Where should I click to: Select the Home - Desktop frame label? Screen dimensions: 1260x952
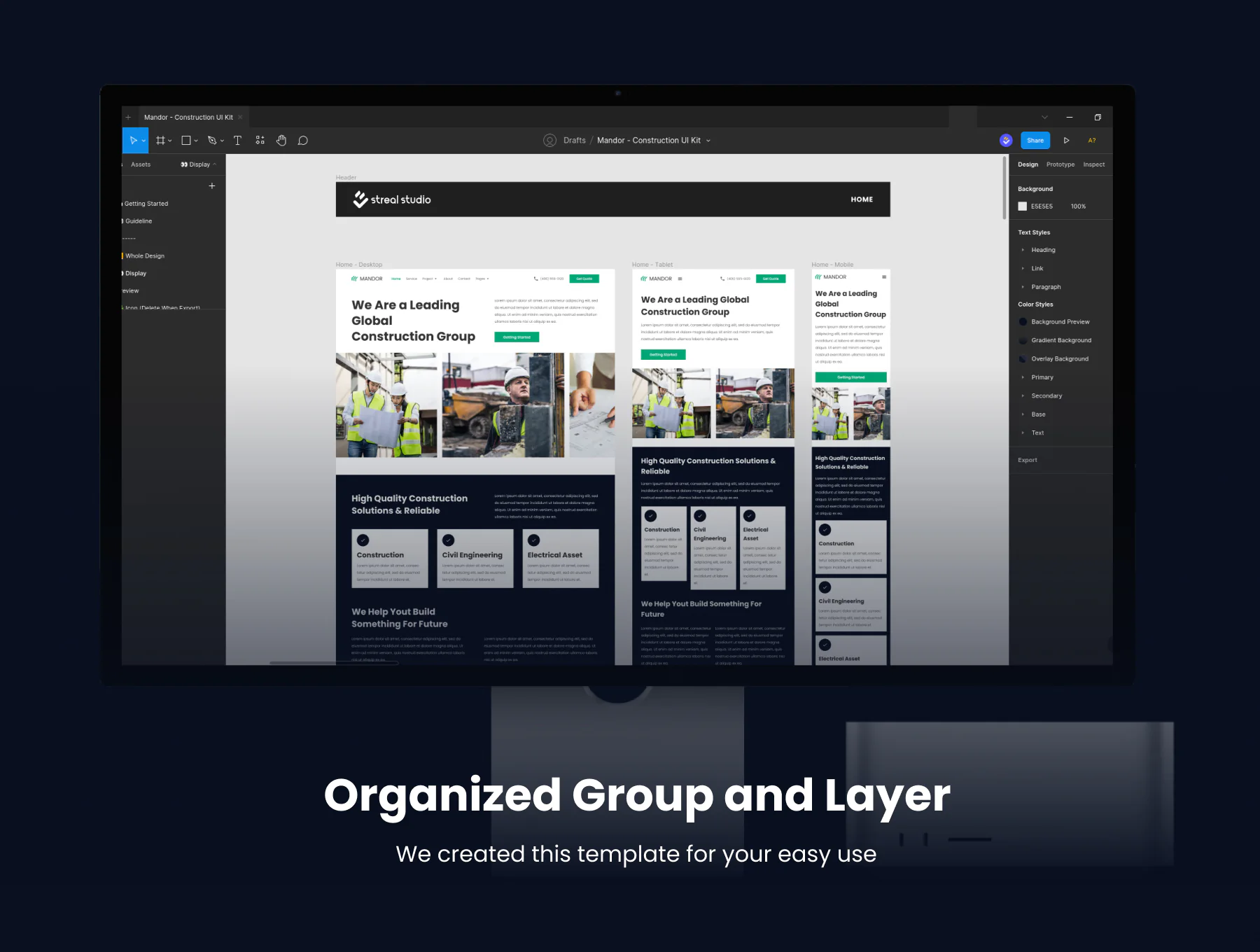pyautogui.click(x=359, y=265)
